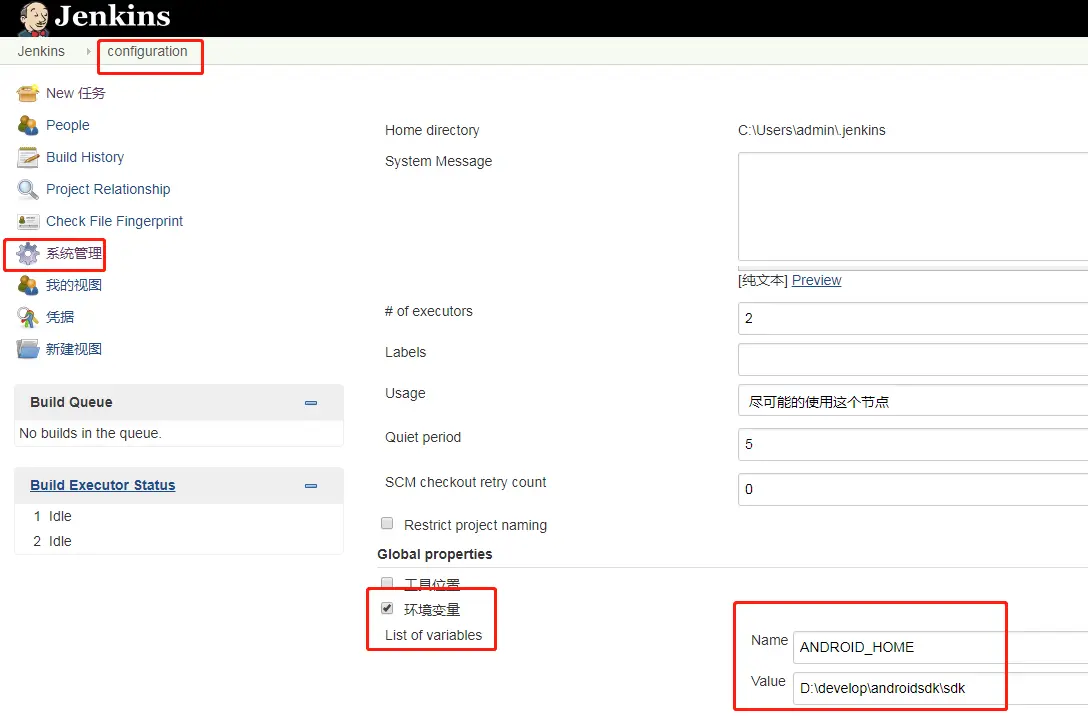Click the # of executors field
The height and width of the screenshot is (717, 1088).
(x=912, y=318)
